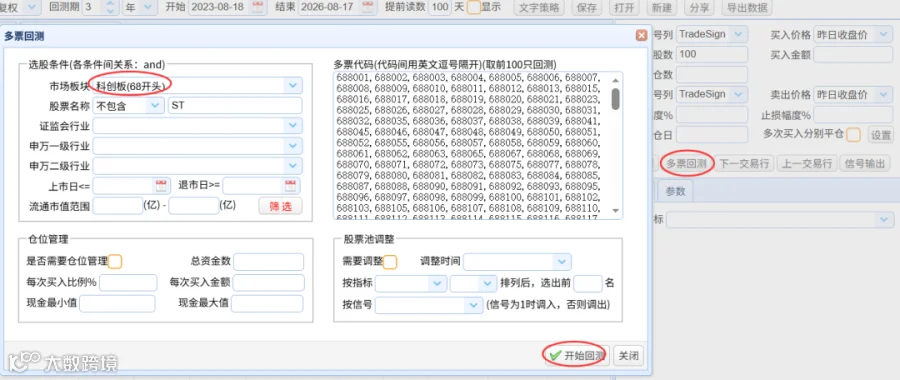The width and height of the screenshot is (900, 380).
Task: Open the end date calendar picker
Action: point(368,7)
